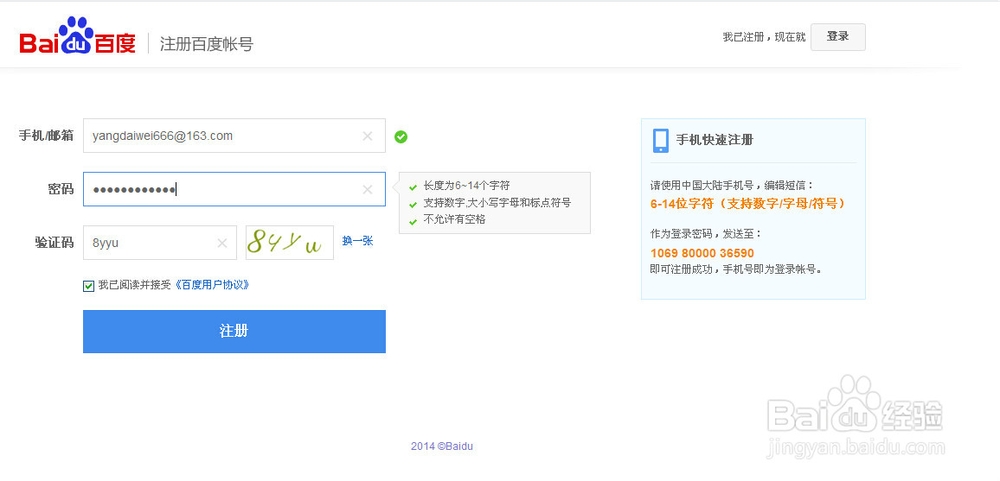
Task: Click the 支持数字,大小写字母和标点符号 hint
Action: pyautogui.click(x=497, y=203)
